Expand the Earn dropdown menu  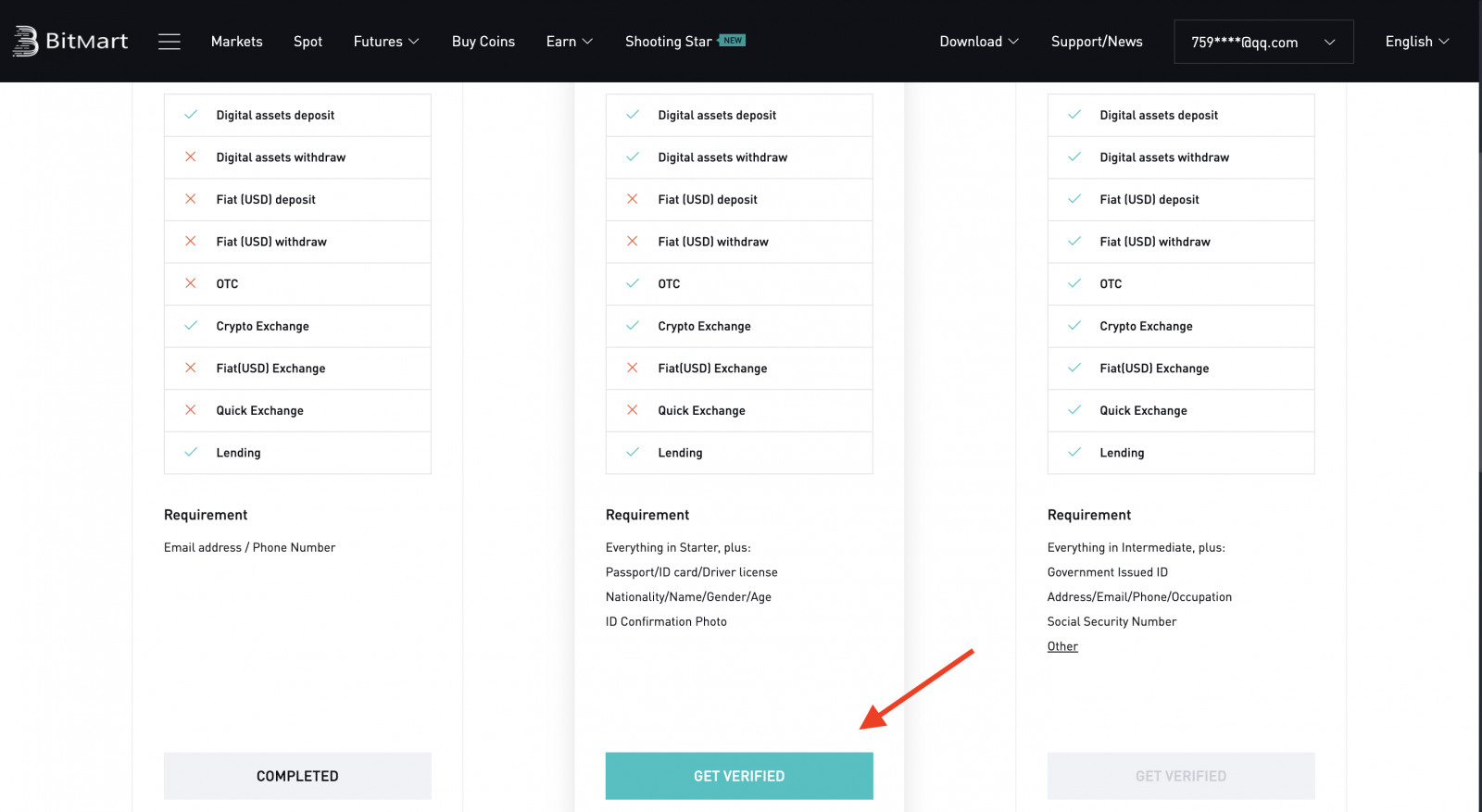click(x=569, y=42)
